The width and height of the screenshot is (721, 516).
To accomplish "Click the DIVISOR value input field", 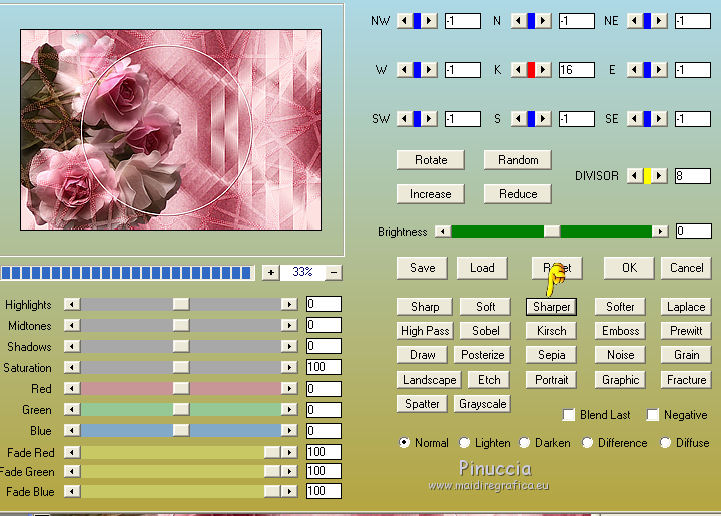I will point(692,176).
